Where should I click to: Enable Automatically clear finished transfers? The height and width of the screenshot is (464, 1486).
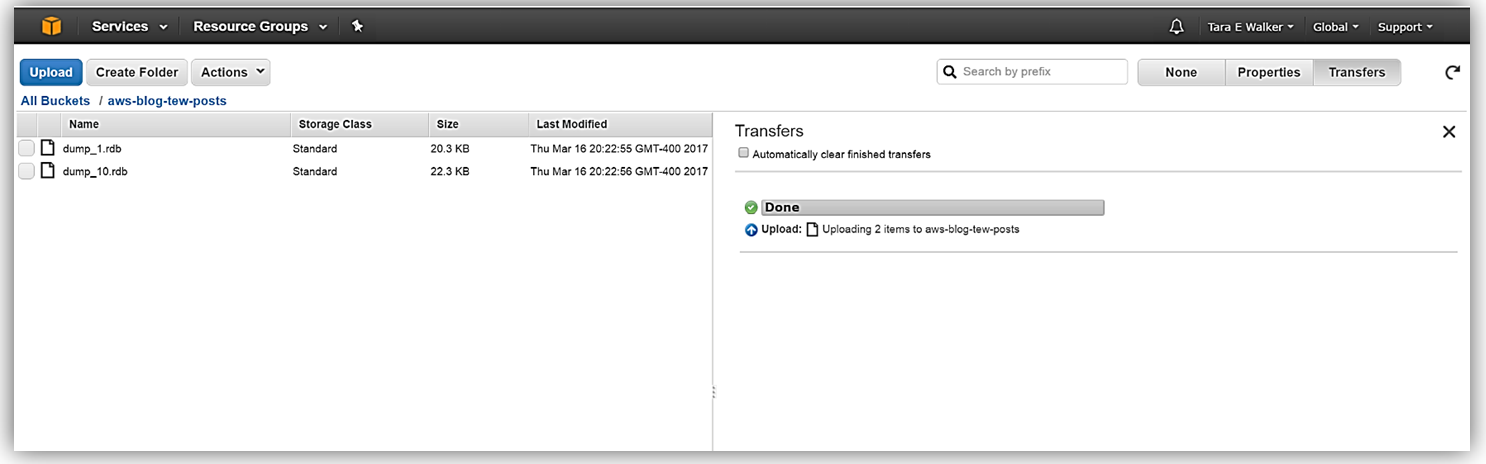(x=743, y=154)
